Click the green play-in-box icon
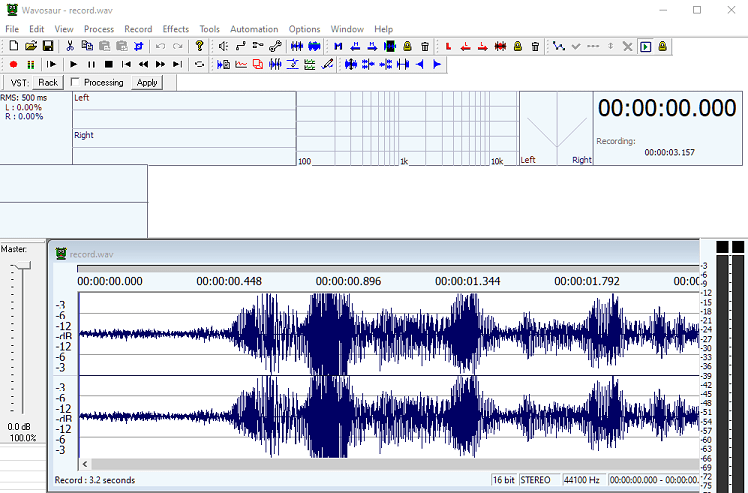 point(645,46)
